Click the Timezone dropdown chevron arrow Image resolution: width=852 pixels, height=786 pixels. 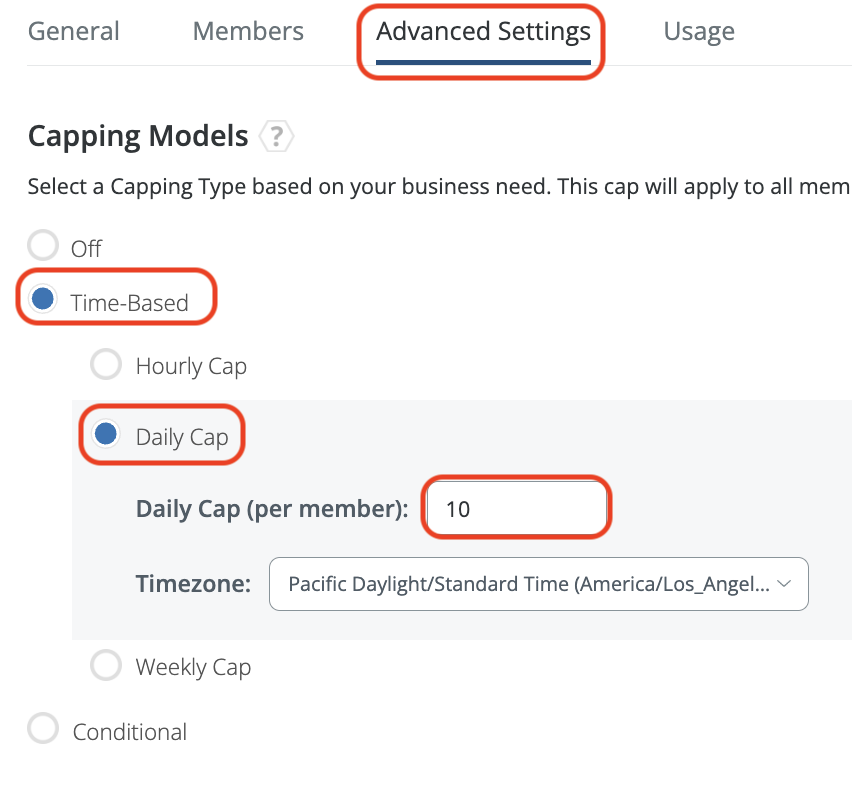(784, 584)
